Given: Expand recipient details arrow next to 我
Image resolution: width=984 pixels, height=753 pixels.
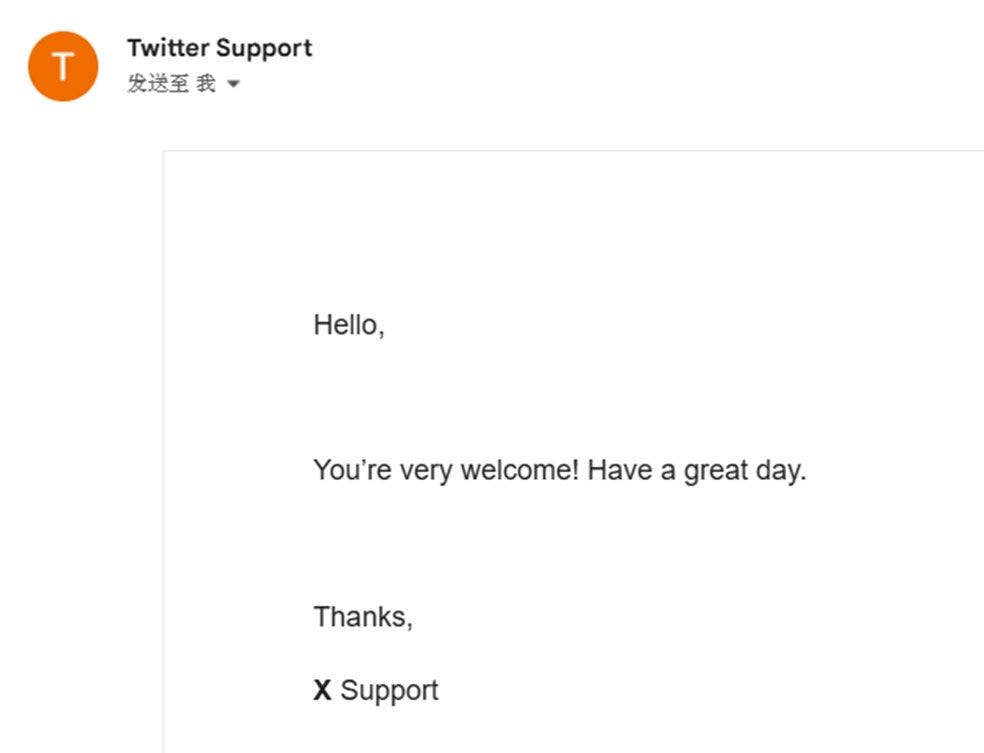Looking at the screenshot, I should (x=233, y=83).
